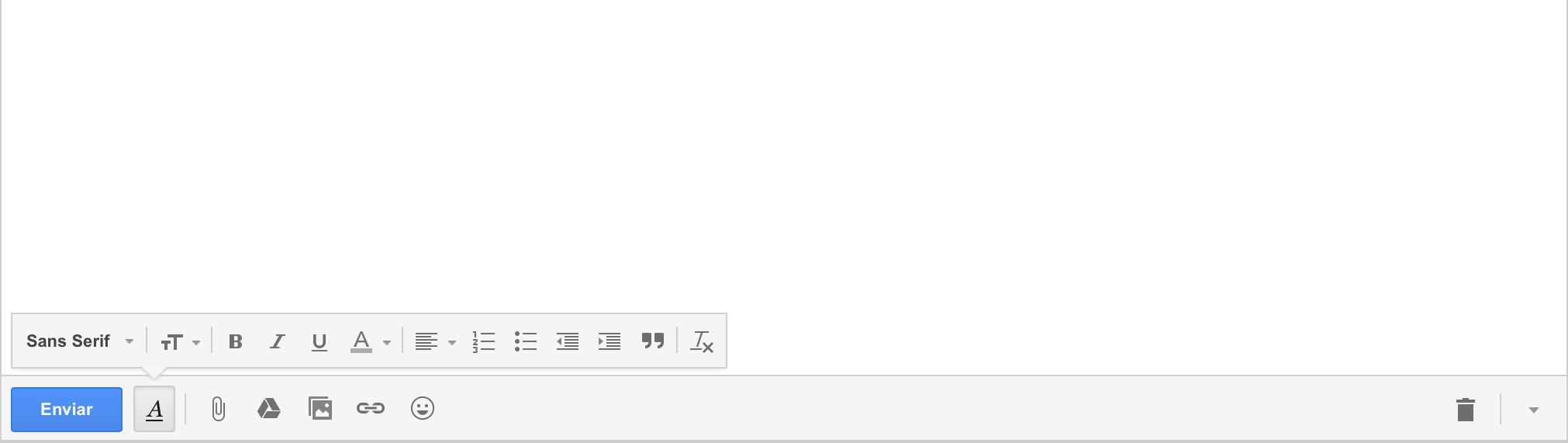Image resolution: width=1568 pixels, height=443 pixels.
Task: Insert a photo with the image icon
Action: coord(320,408)
